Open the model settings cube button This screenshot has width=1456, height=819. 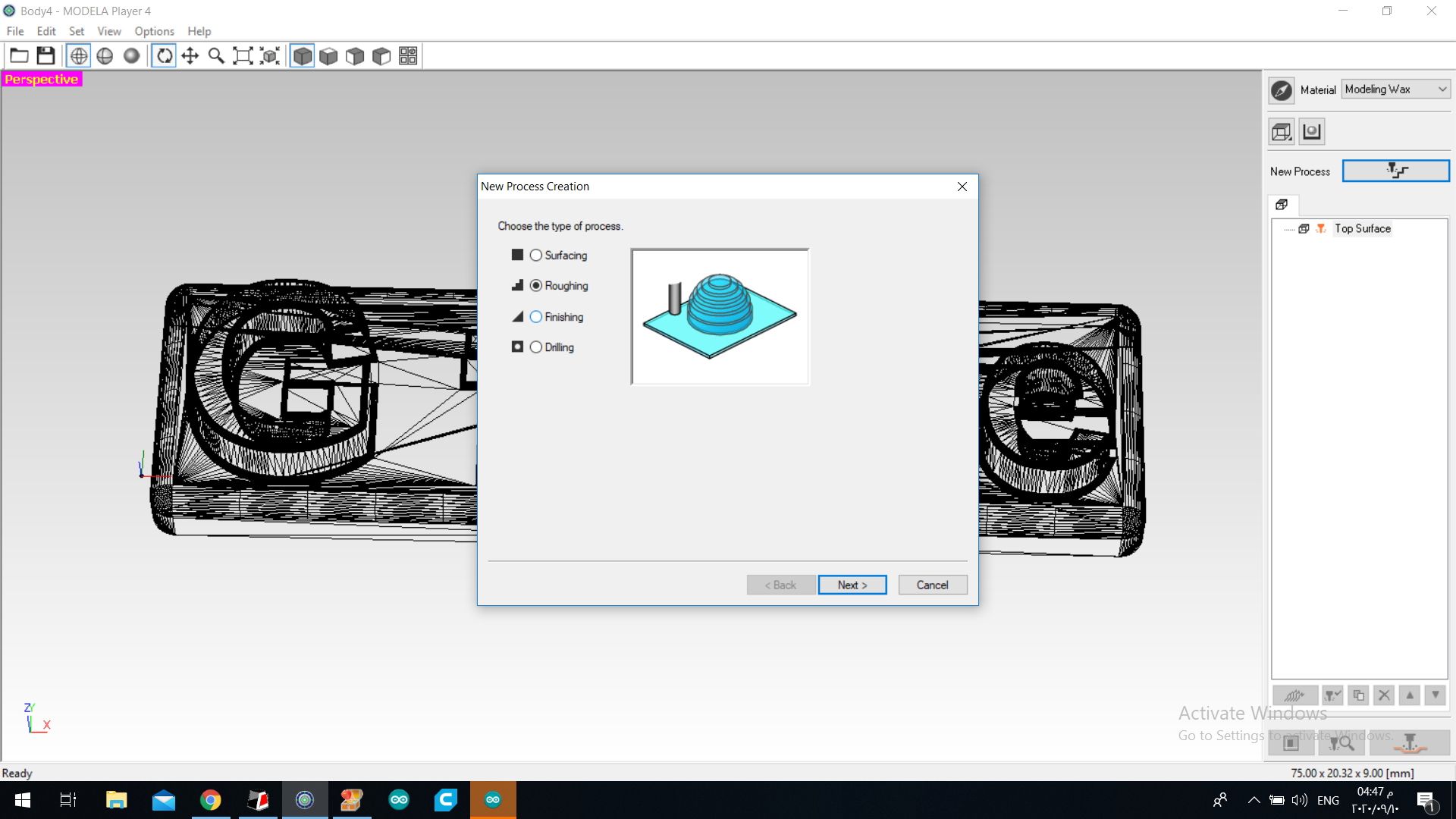point(1282,132)
